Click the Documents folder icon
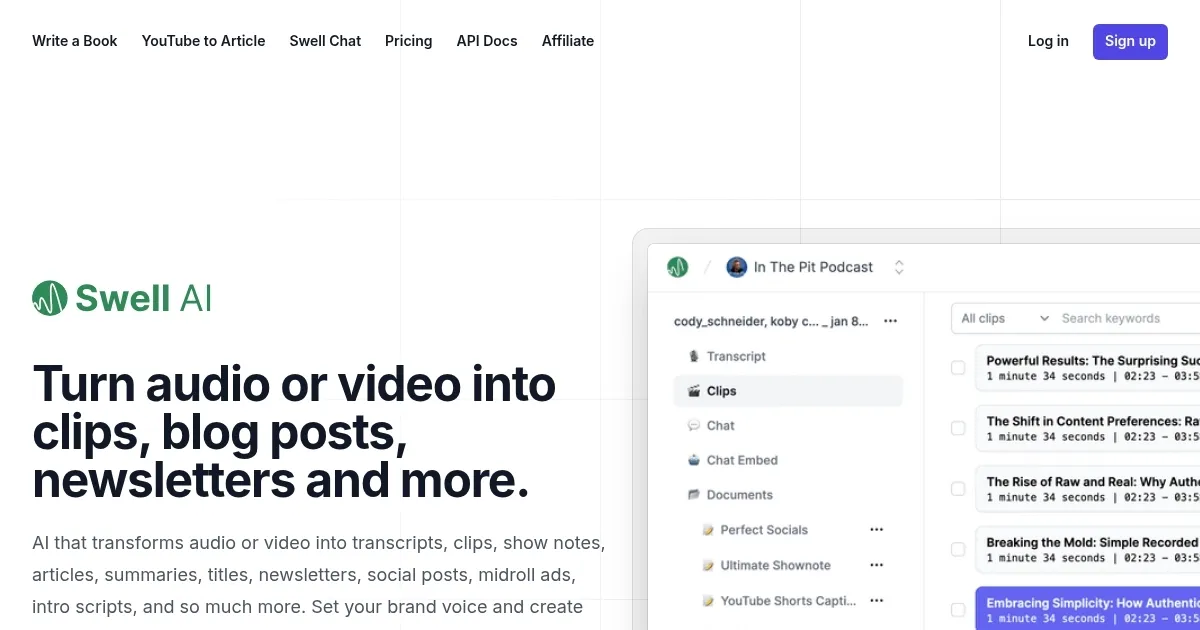 pos(693,495)
